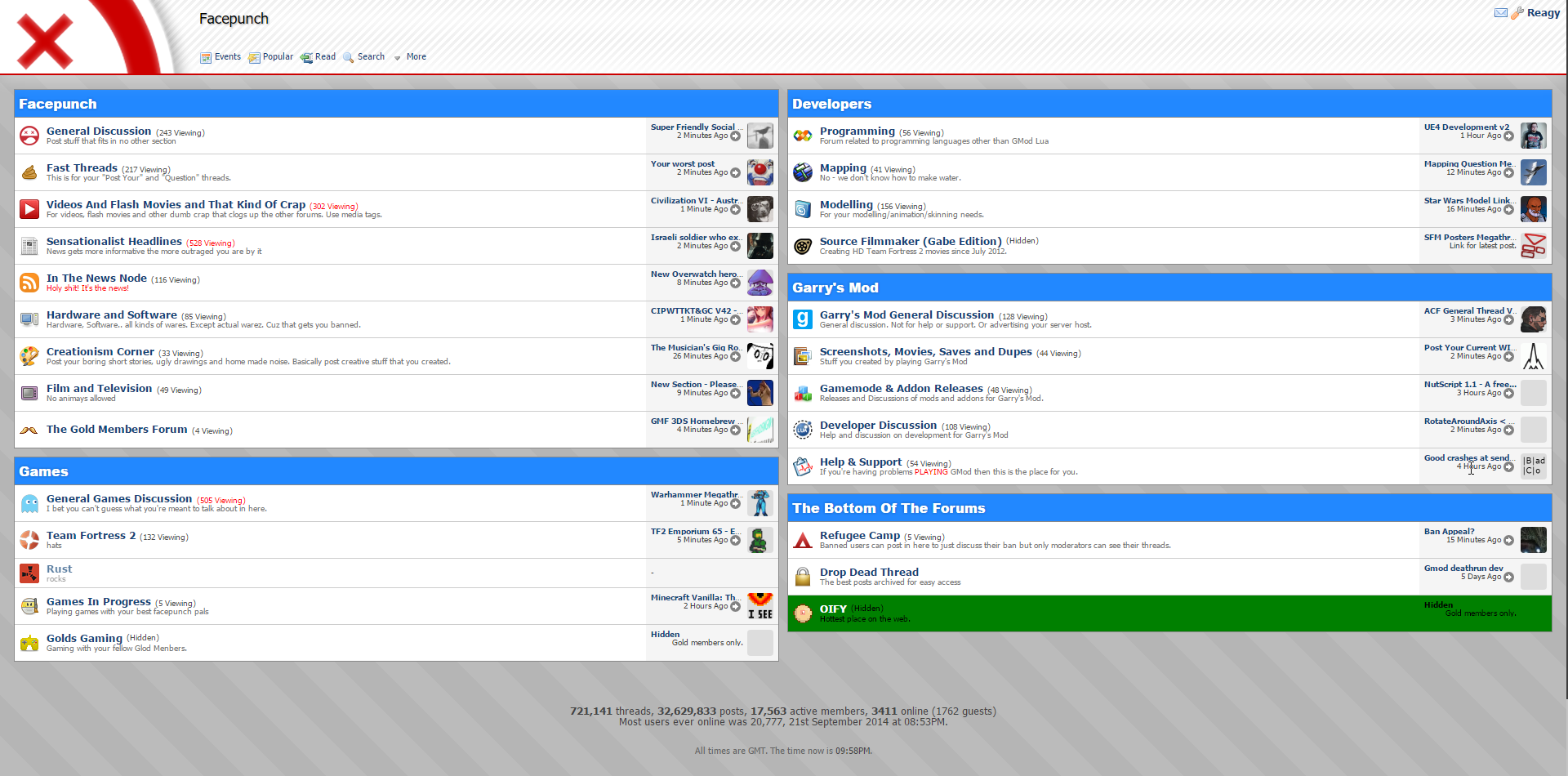The width and height of the screenshot is (1568, 776).
Task: Open the UE4 Development v2 thread
Action: click(1467, 127)
